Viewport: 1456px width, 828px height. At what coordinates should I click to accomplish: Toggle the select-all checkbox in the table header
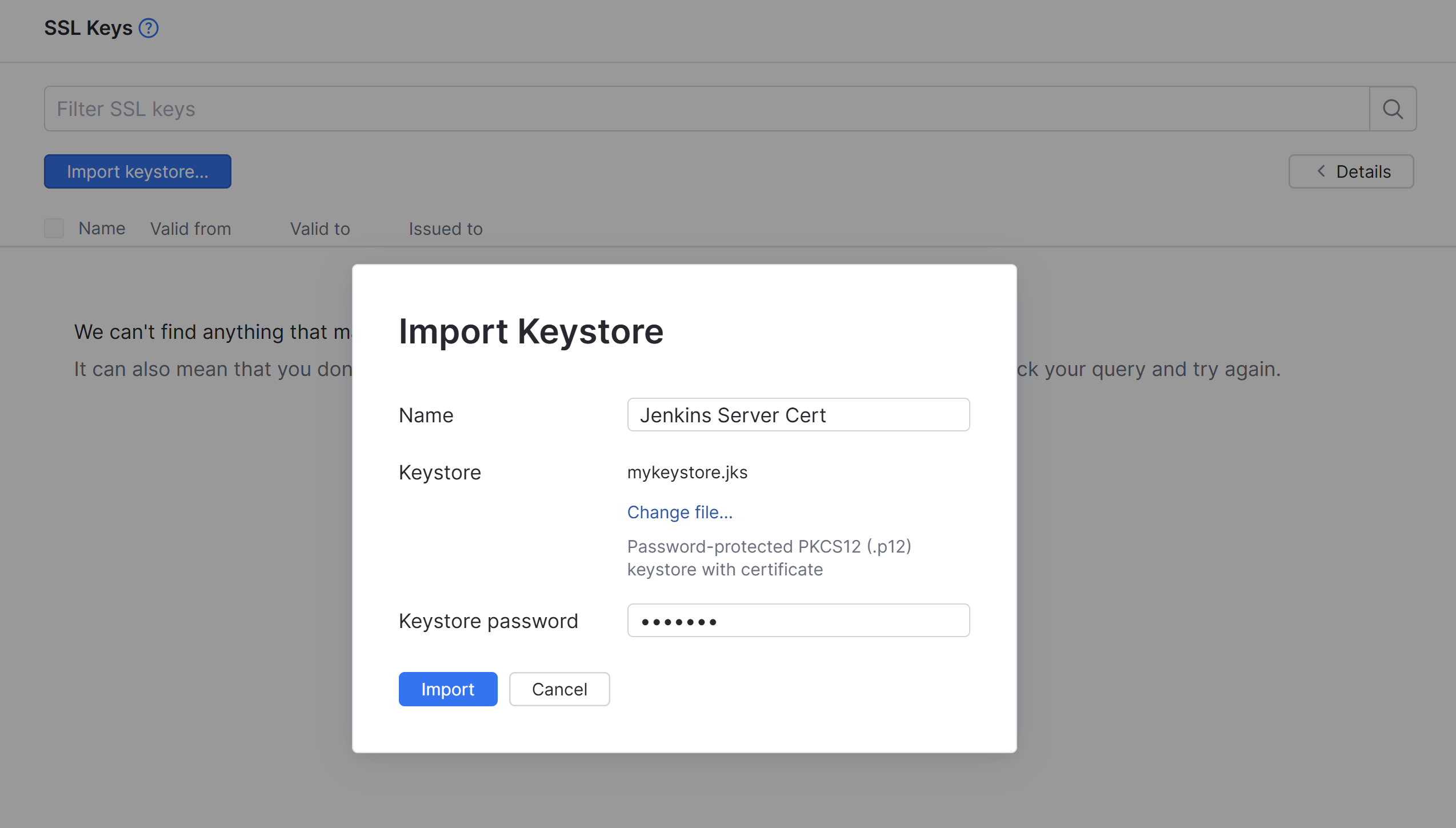[54, 227]
